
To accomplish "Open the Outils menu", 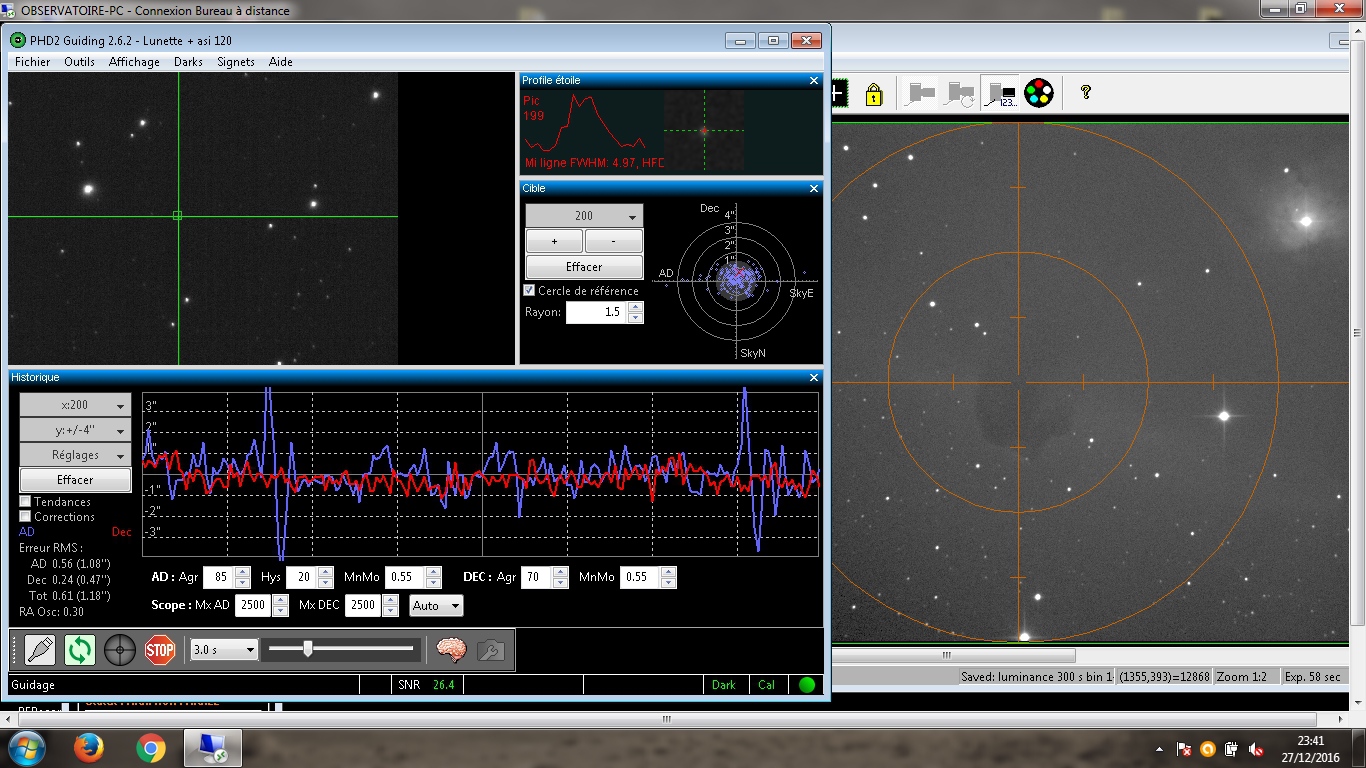I will (79, 62).
